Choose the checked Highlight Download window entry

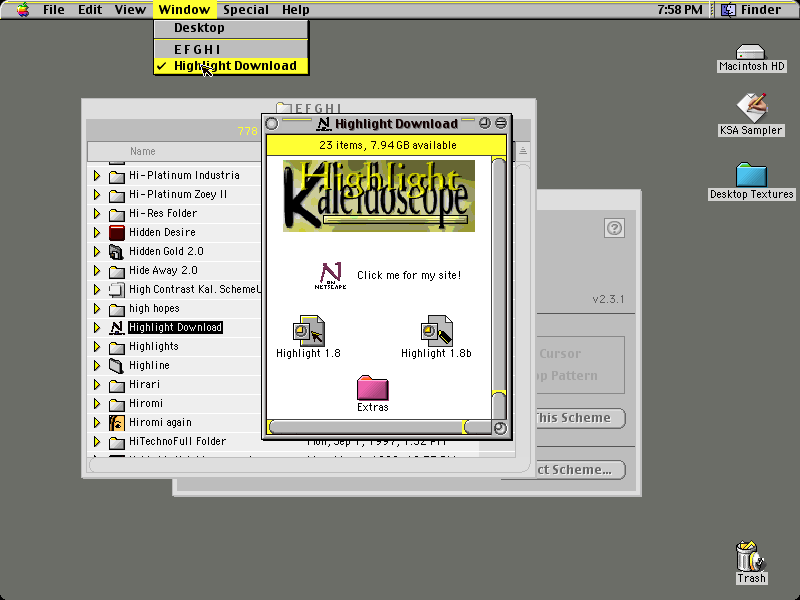pyautogui.click(x=231, y=66)
